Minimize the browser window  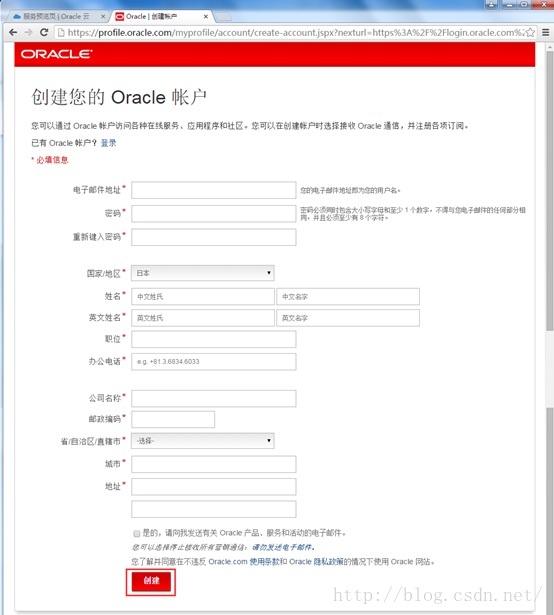509,4
